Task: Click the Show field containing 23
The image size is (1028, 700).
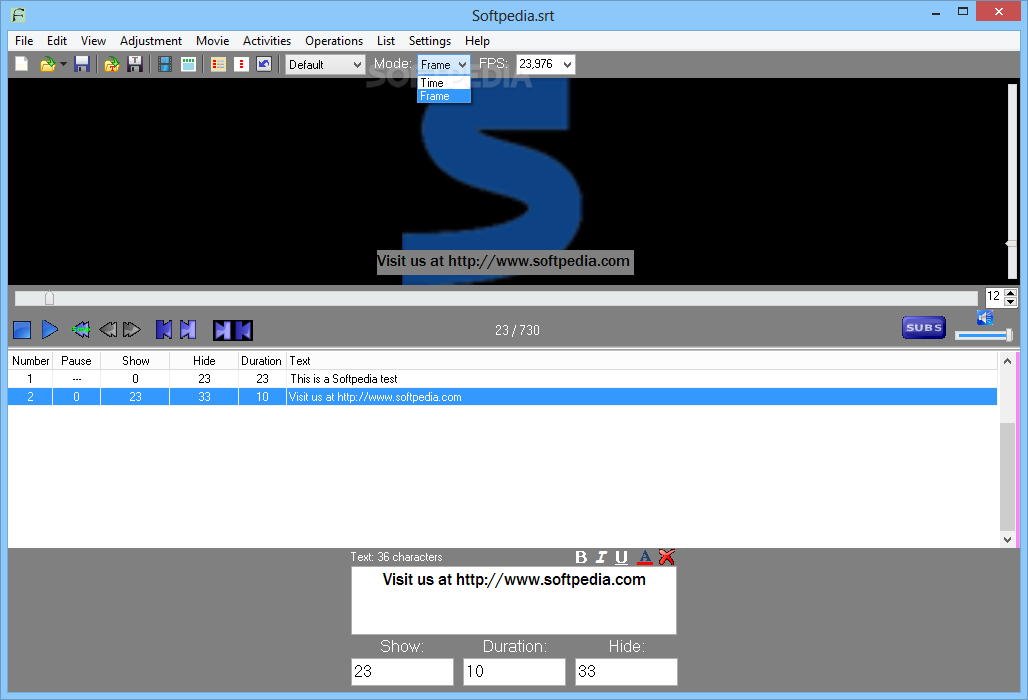Action: 403,672
